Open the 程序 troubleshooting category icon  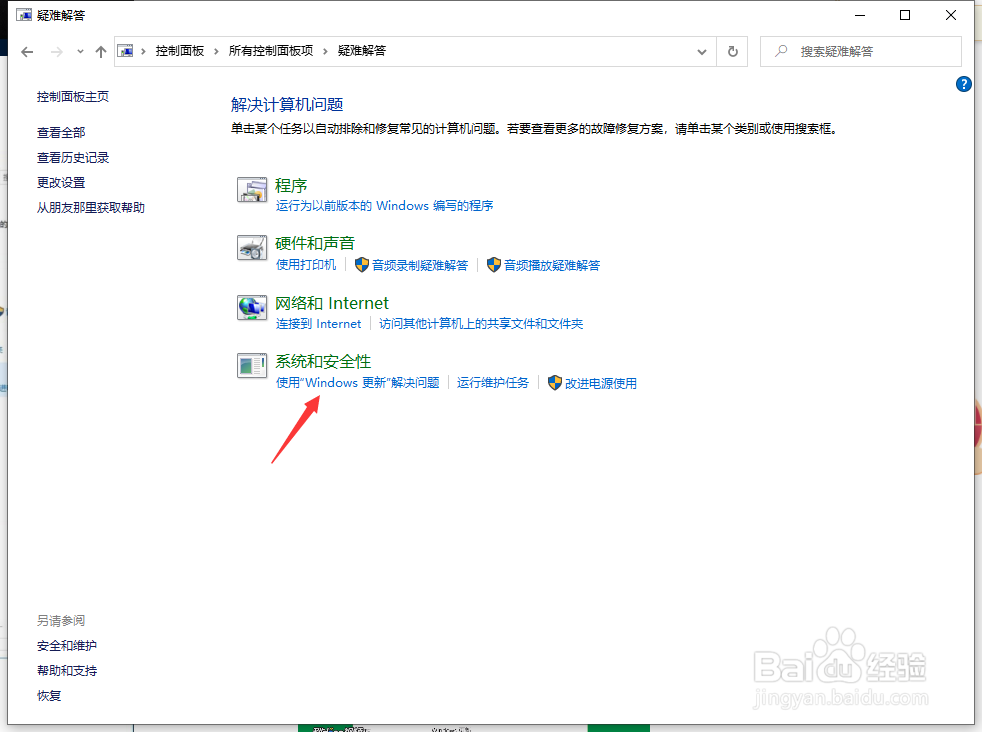(x=252, y=191)
